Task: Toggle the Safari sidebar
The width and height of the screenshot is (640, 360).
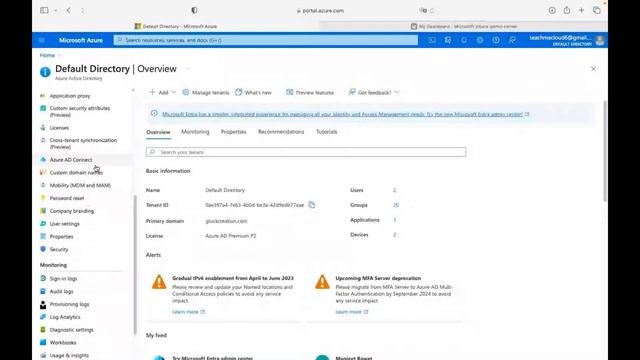Action: pos(44,11)
